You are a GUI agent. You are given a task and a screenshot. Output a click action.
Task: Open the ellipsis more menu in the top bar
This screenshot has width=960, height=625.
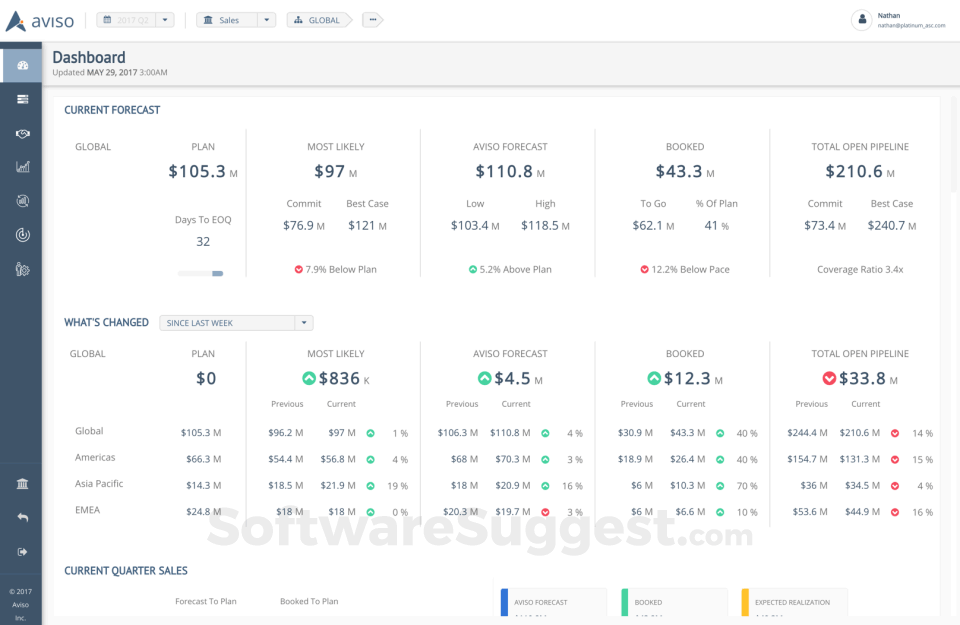[372, 19]
